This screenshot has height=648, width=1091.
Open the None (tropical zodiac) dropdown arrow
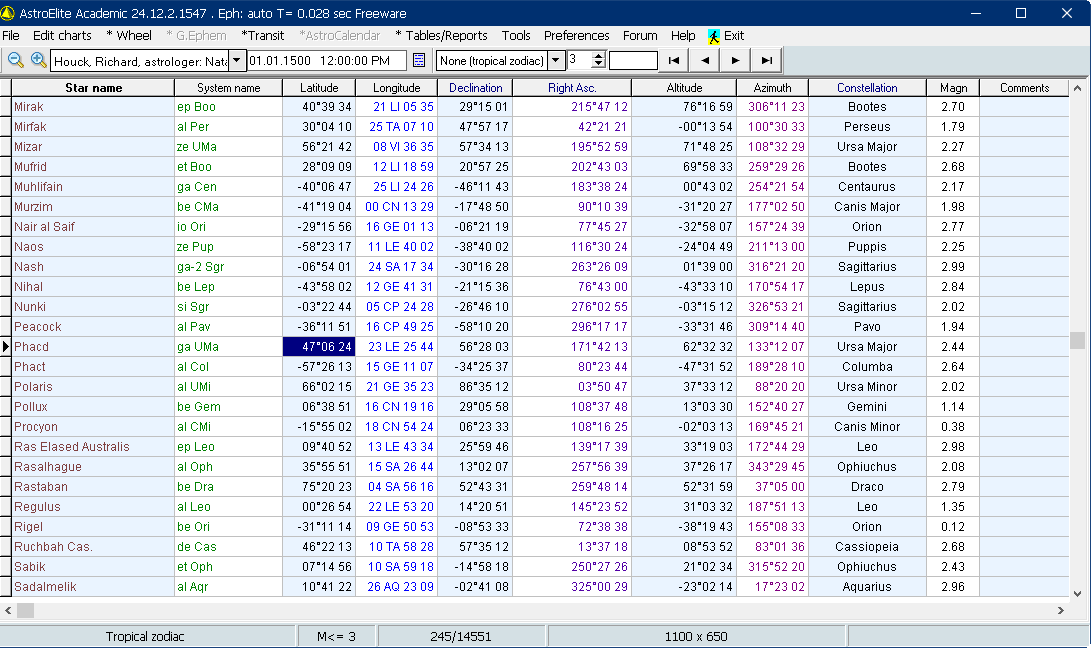tap(555, 61)
